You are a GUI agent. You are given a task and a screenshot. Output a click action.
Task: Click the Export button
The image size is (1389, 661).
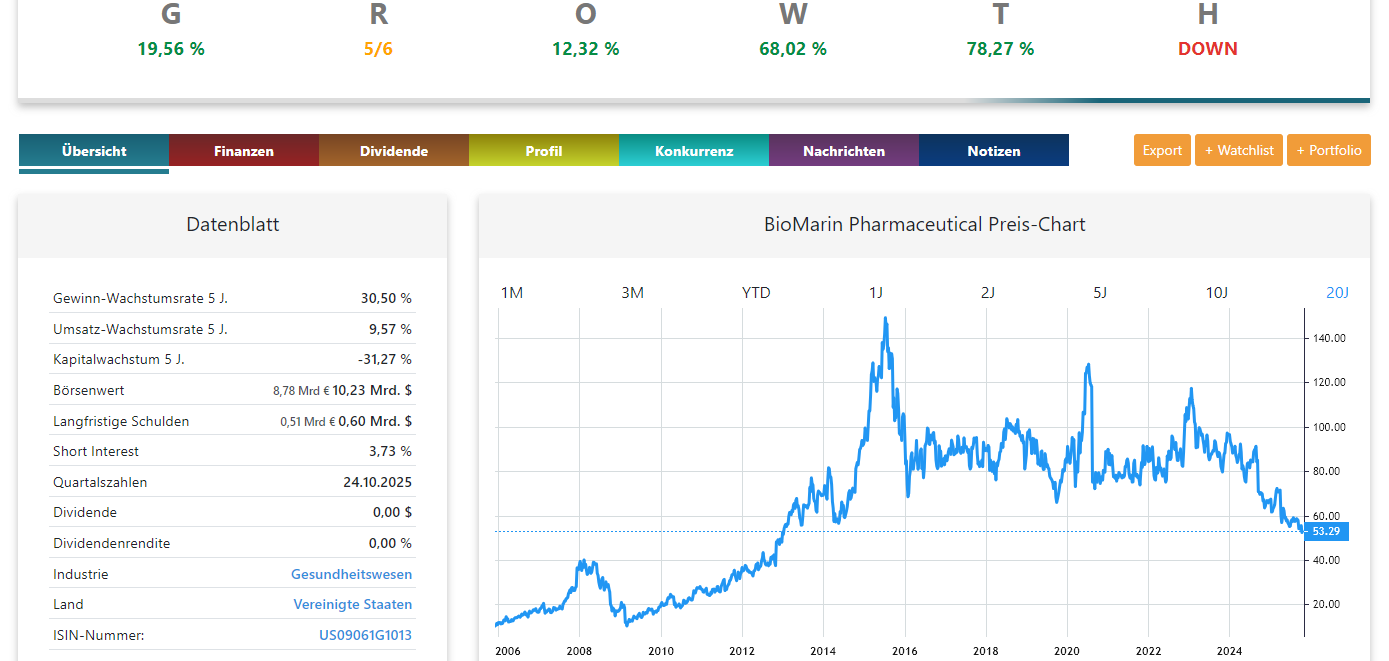[1162, 150]
